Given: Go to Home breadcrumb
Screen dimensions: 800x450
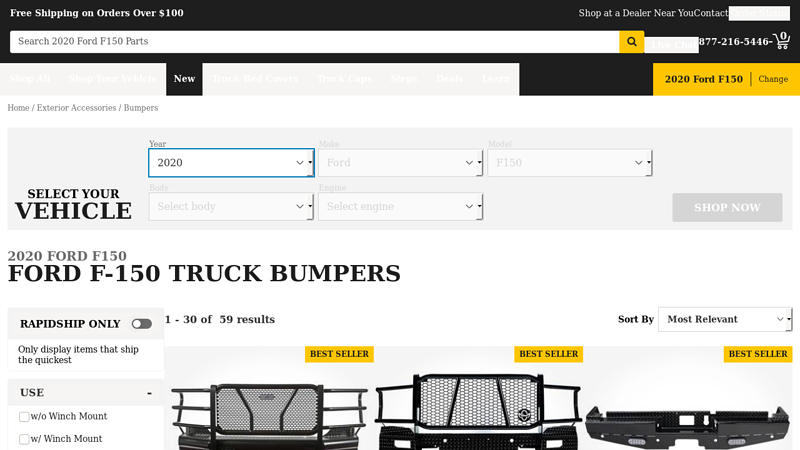Looking at the screenshot, I should point(18,108).
